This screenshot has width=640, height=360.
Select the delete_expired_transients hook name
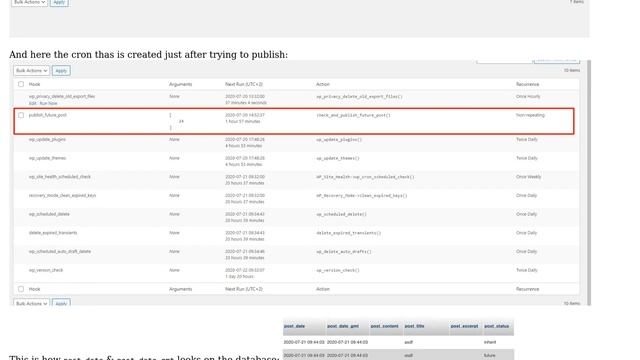click(x=53, y=233)
